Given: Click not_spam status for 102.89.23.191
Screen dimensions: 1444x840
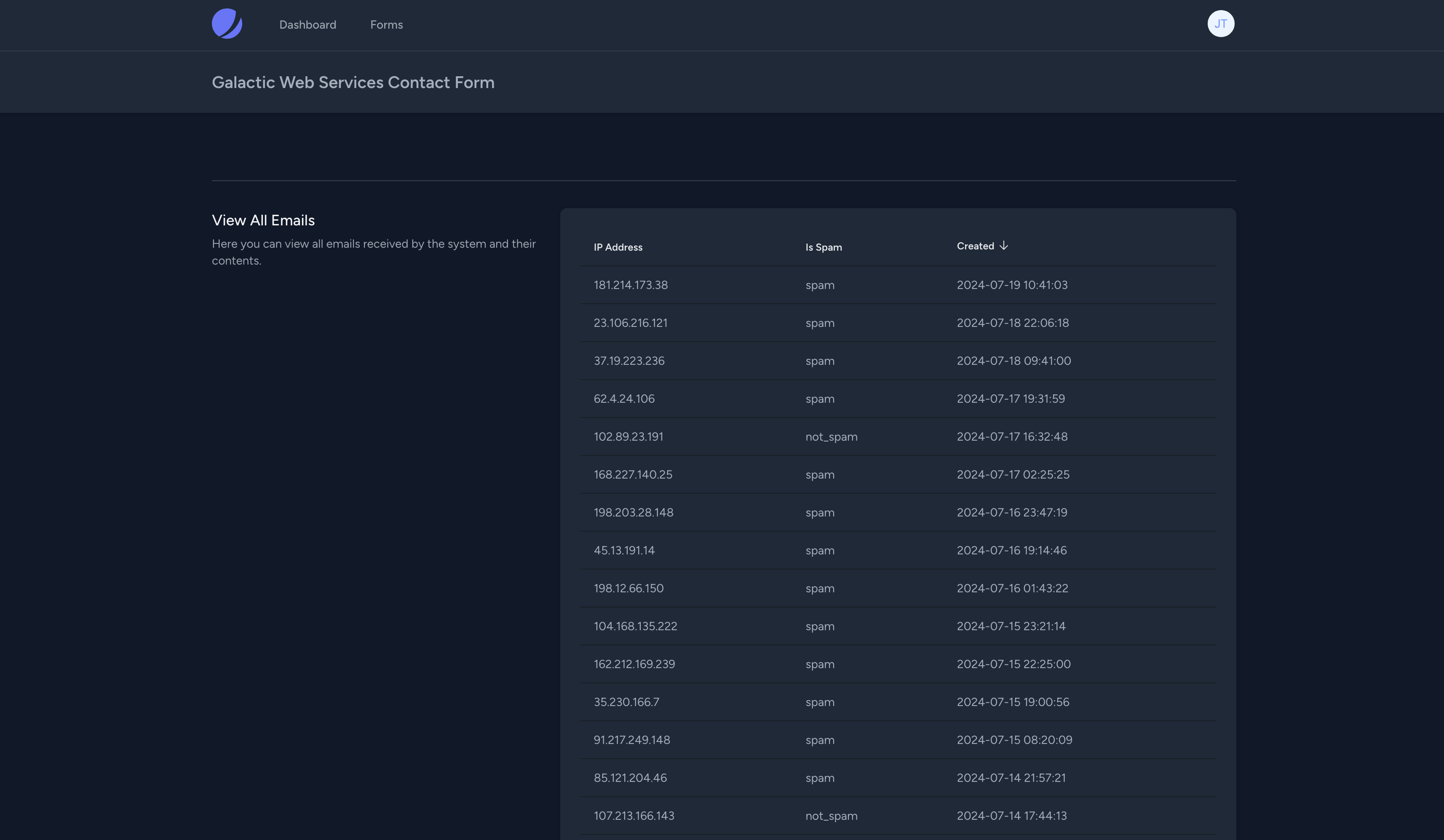Looking at the screenshot, I should (x=832, y=436).
